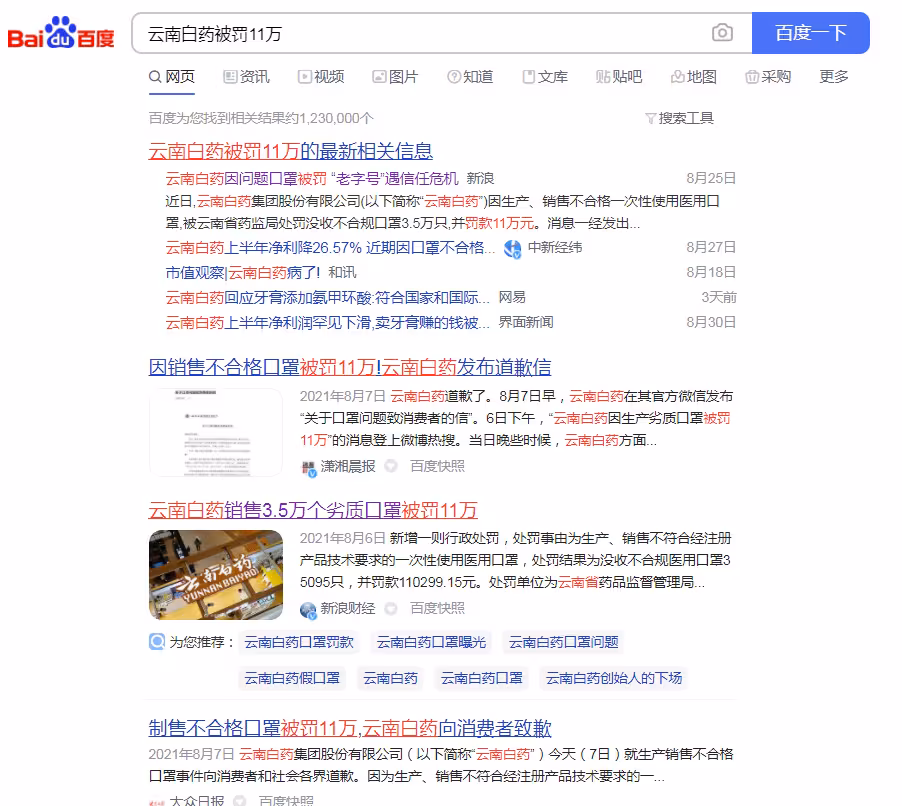902x806 pixels.
Task: Open news link 云南白药上半年净利降26.57%
Action: [330, 248]
